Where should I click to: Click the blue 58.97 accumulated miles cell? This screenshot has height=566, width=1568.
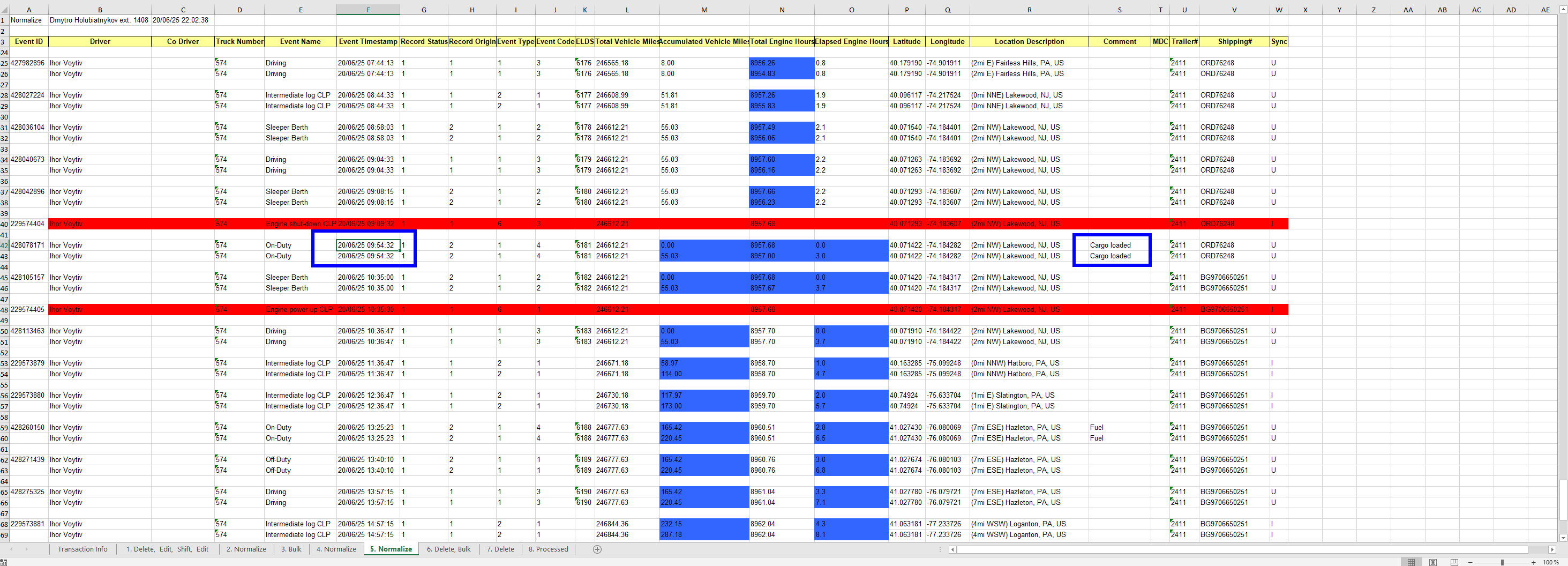point(704,363)
